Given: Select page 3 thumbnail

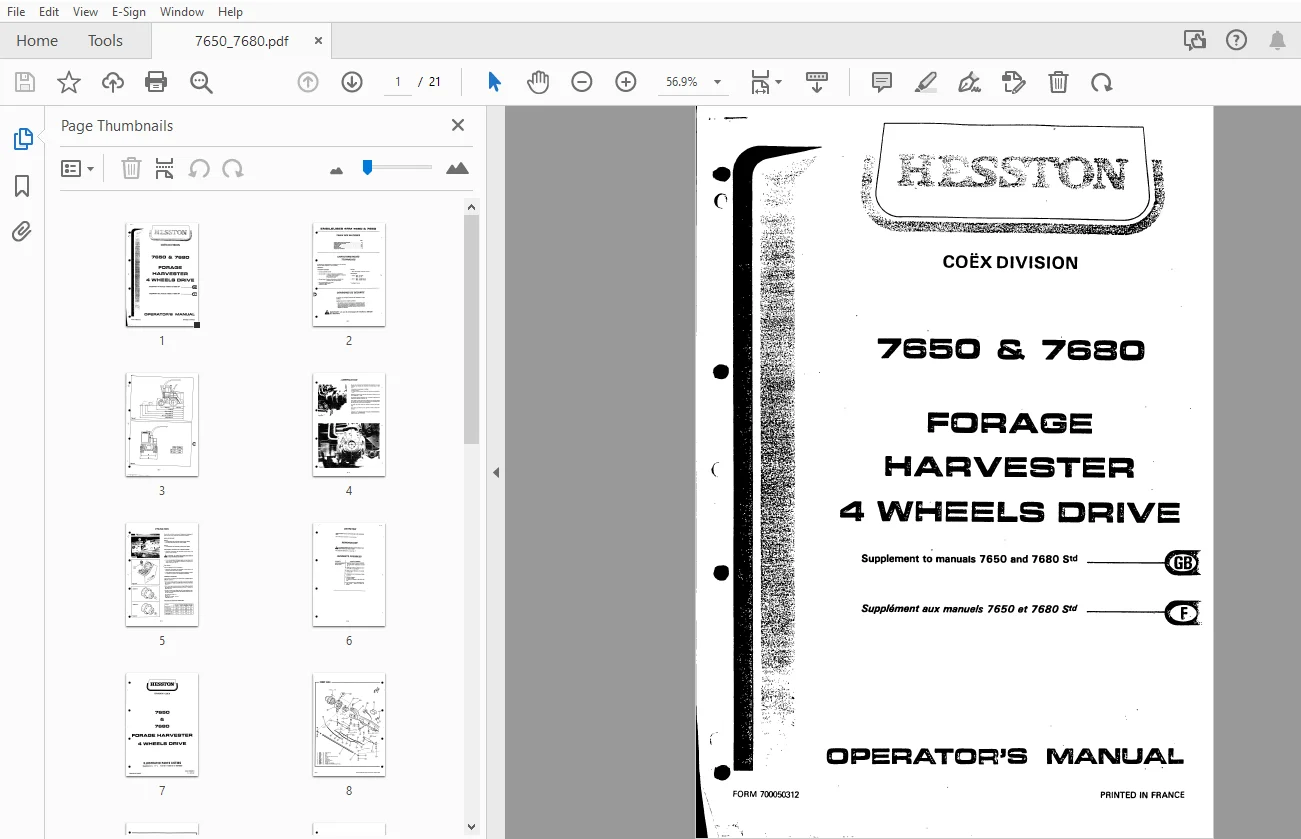Looking at the screenshot, I should tap(162, 425).
